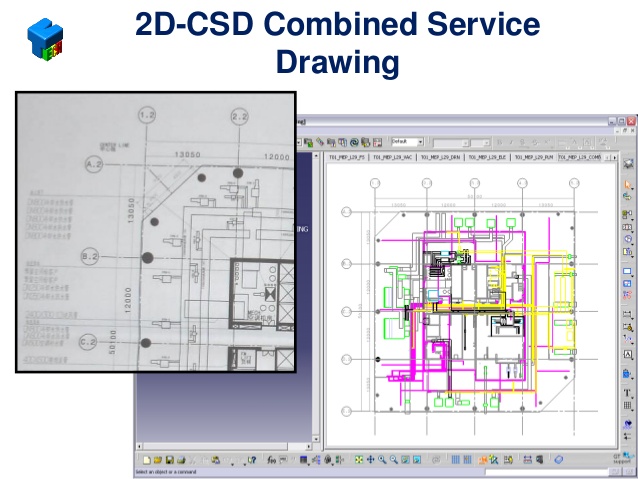This screenshot has height=479, width=638.
Task: Click the boxed letter A annotation icon
Action: (627, 354)
